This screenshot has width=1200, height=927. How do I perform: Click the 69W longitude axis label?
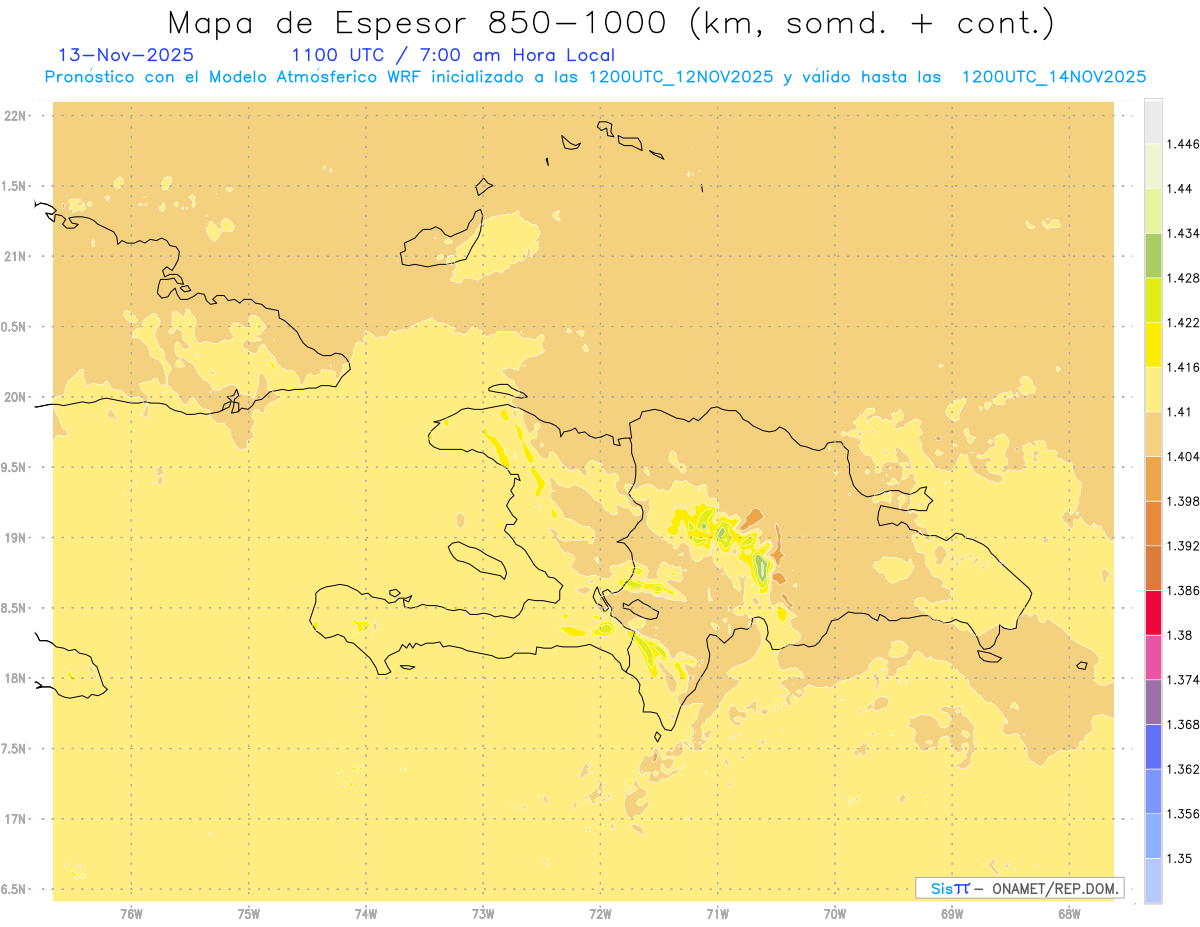[952, 914]
